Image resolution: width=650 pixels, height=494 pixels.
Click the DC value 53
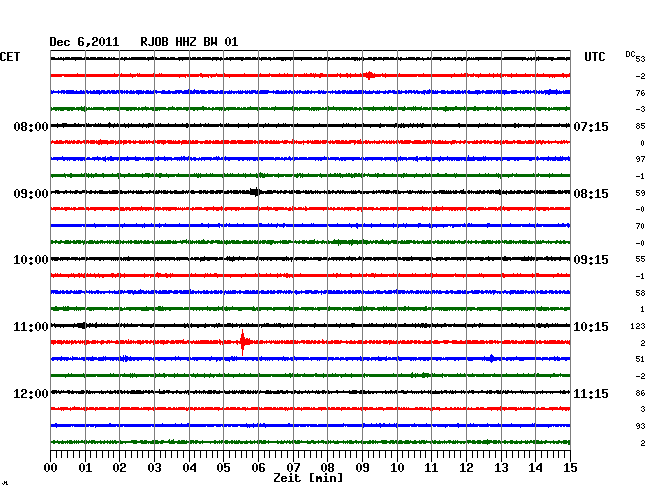coord(640,59)
